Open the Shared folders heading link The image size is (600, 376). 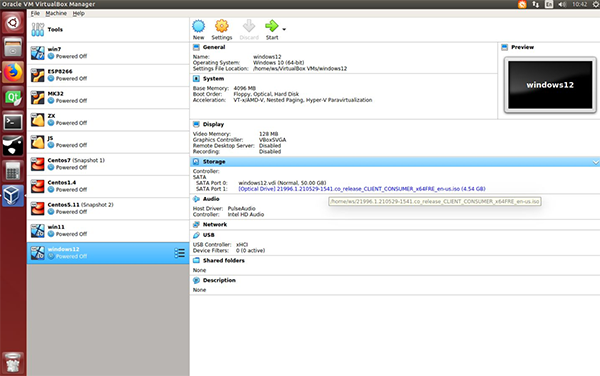[223, 260]
